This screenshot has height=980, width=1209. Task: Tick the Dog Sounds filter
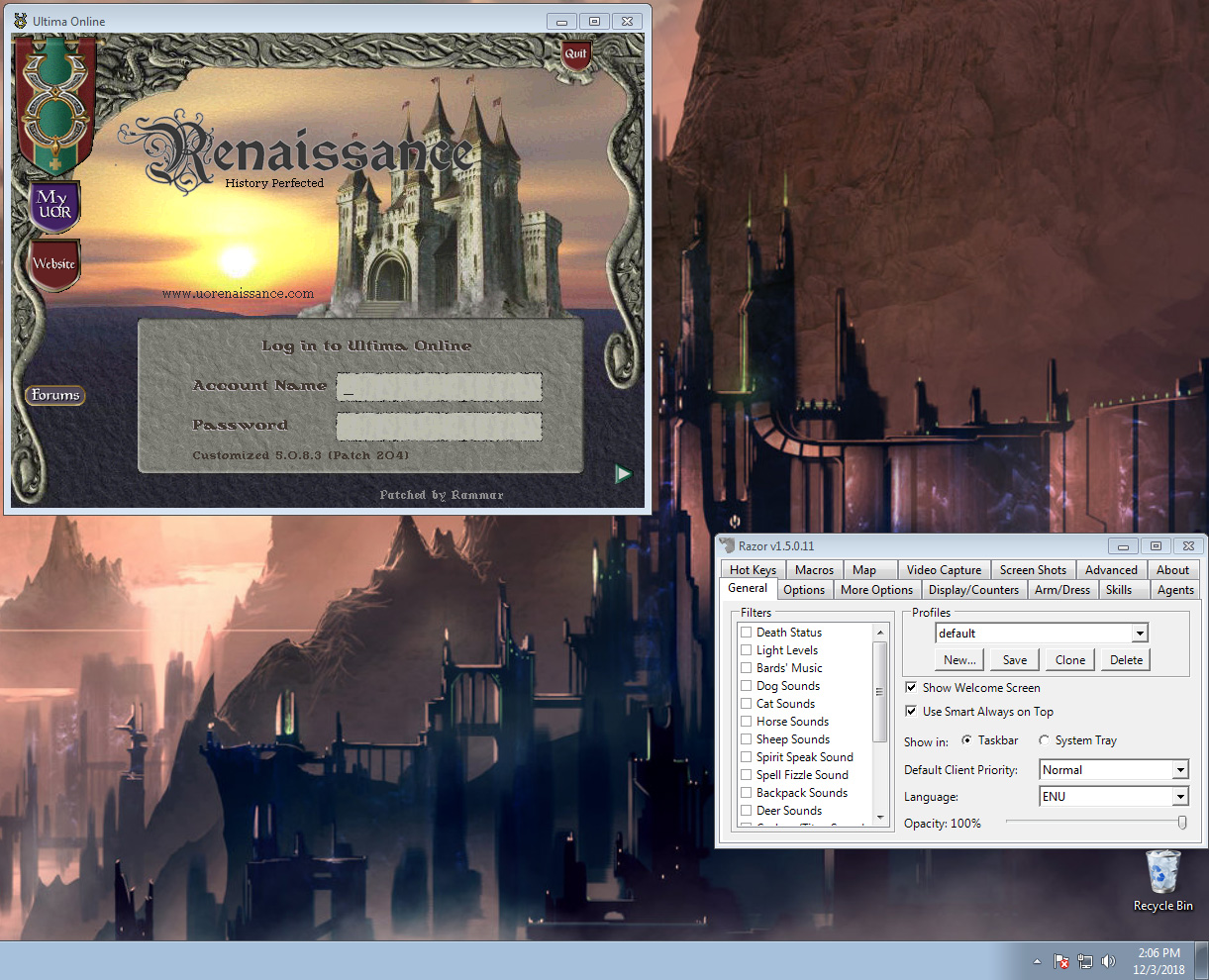point(747,686)
